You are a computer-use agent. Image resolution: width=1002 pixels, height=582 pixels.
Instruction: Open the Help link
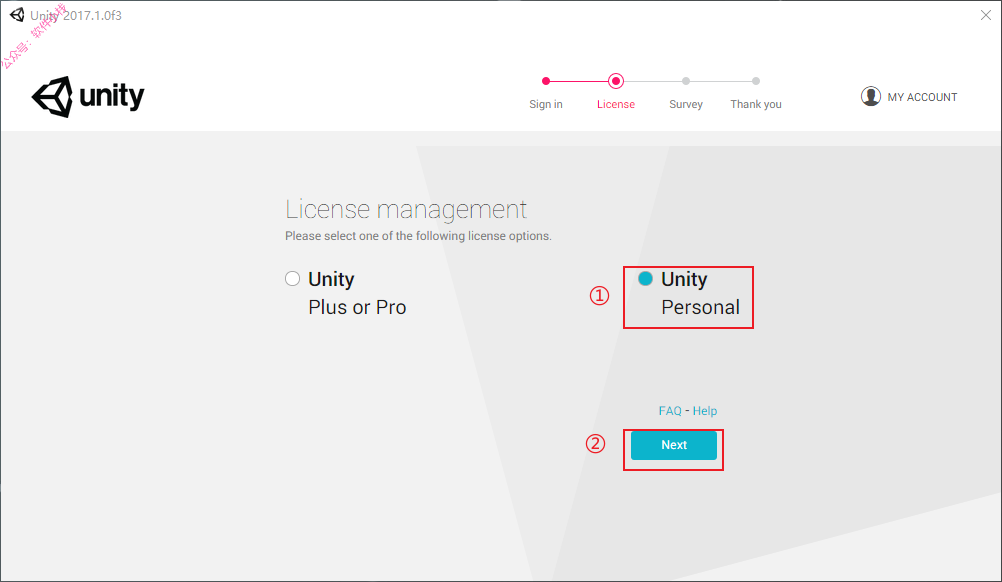pyautogui.click(x=705, y=411)
